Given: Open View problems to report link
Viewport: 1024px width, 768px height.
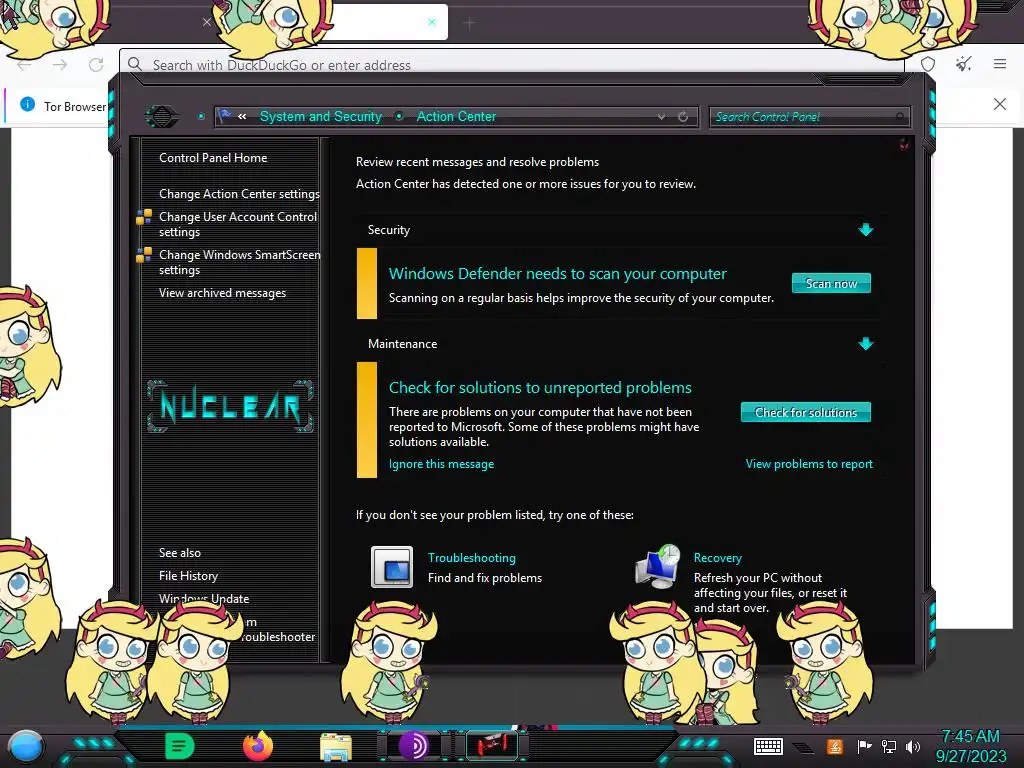Looking at the screenshot, I should pos(808,464).
